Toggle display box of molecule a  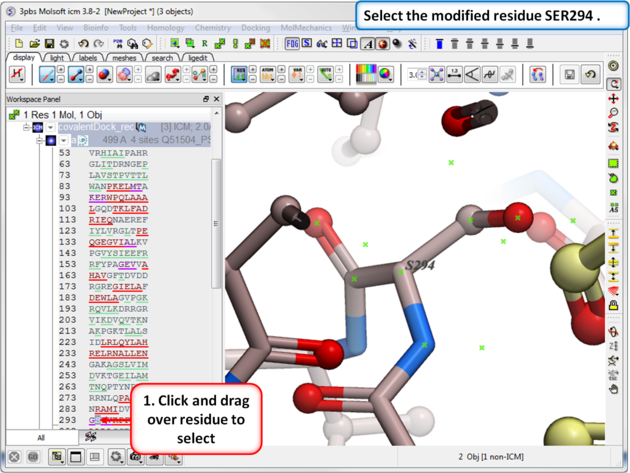pyautogui.click(x=51, y=141)
